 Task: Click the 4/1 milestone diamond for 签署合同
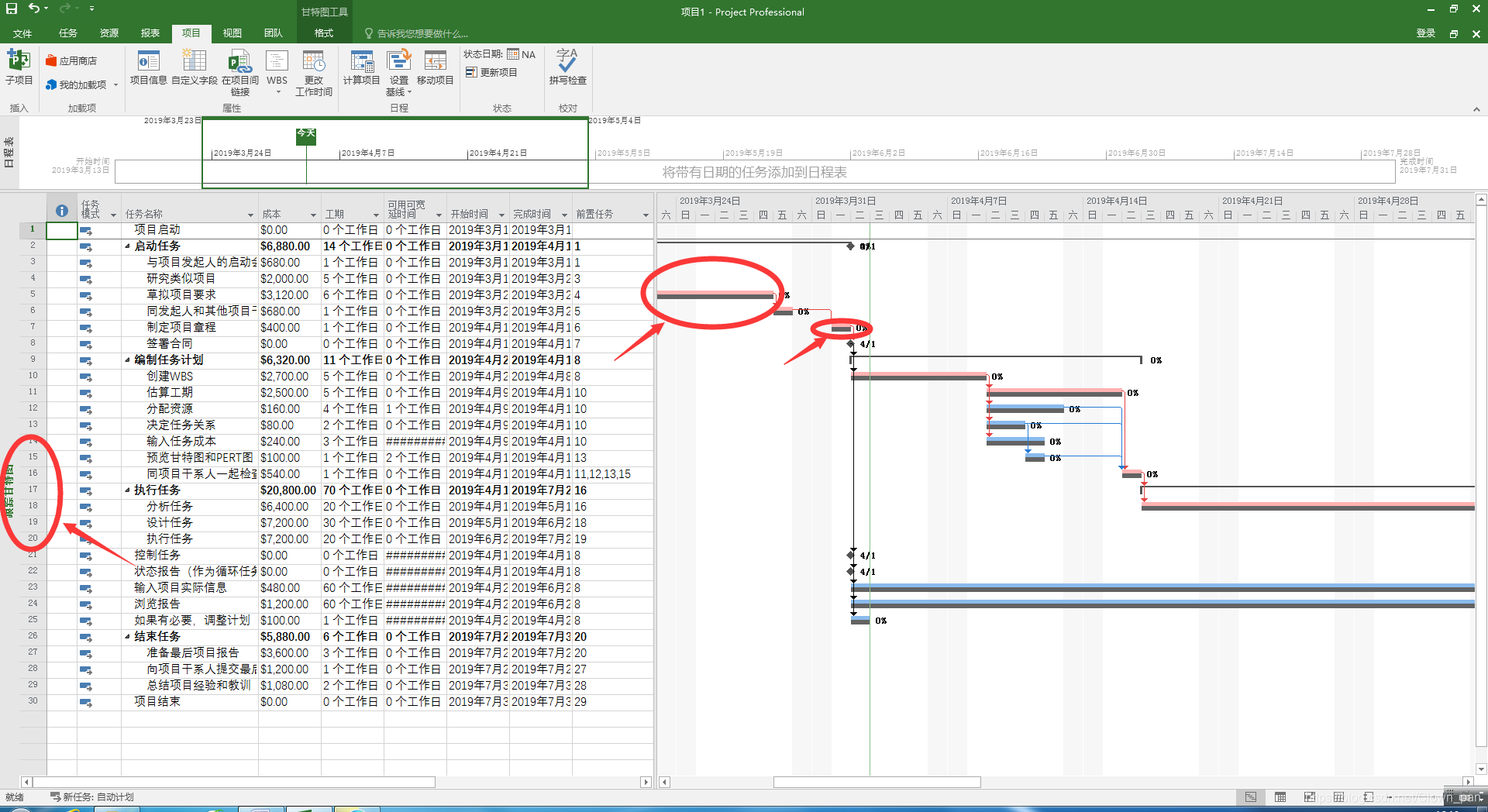pos(851,344)
